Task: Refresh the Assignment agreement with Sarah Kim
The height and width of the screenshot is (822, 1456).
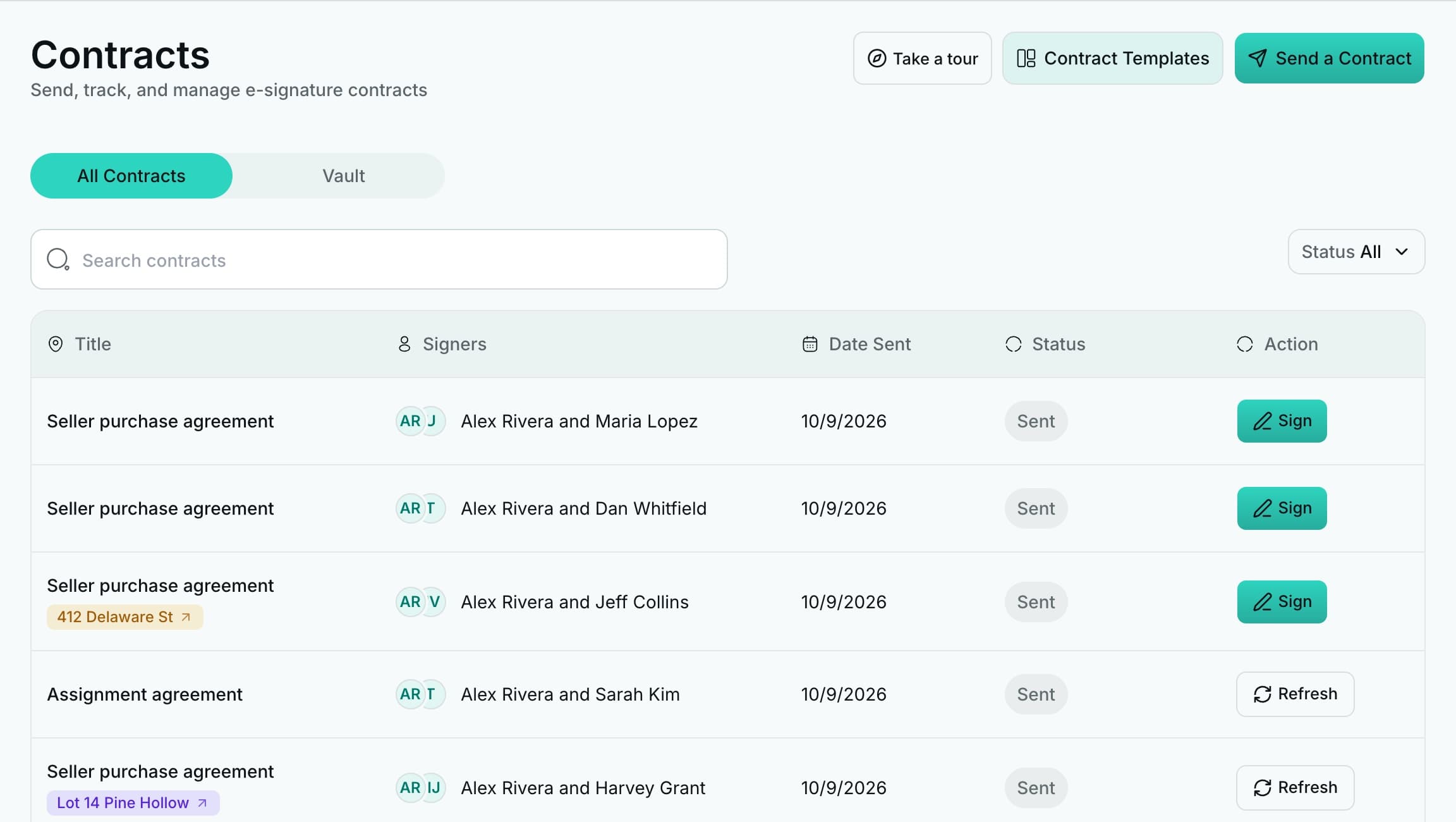Action: click(x=1295, y=694)
